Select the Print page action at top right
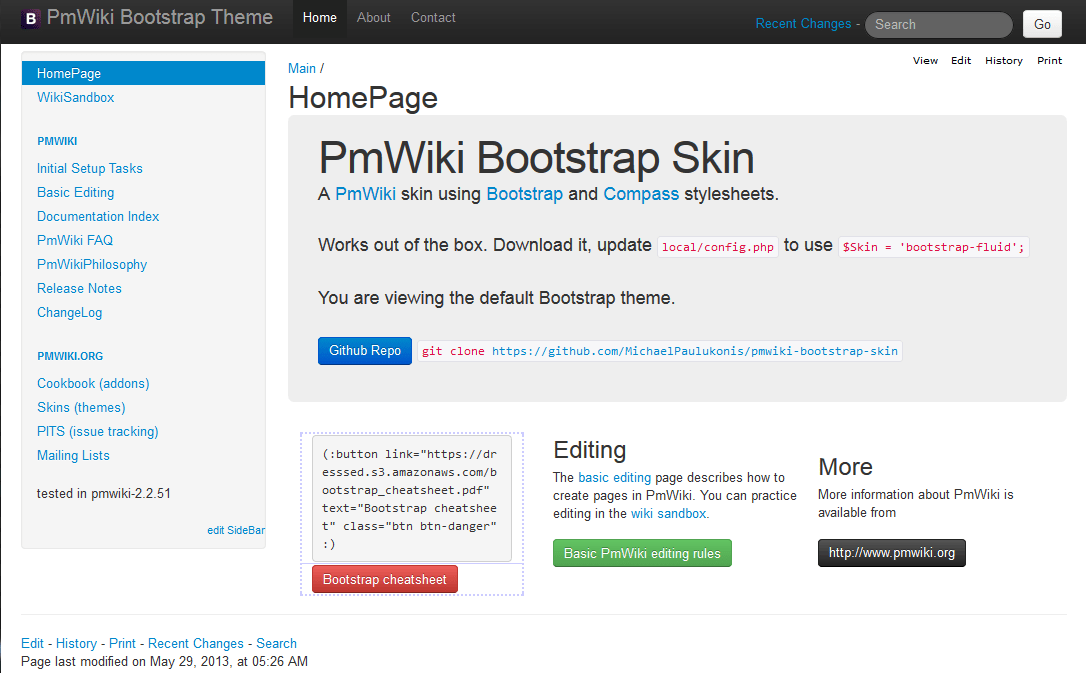Image resolution: width=1086 pixels, height=673 pixels. [1049, 61]
